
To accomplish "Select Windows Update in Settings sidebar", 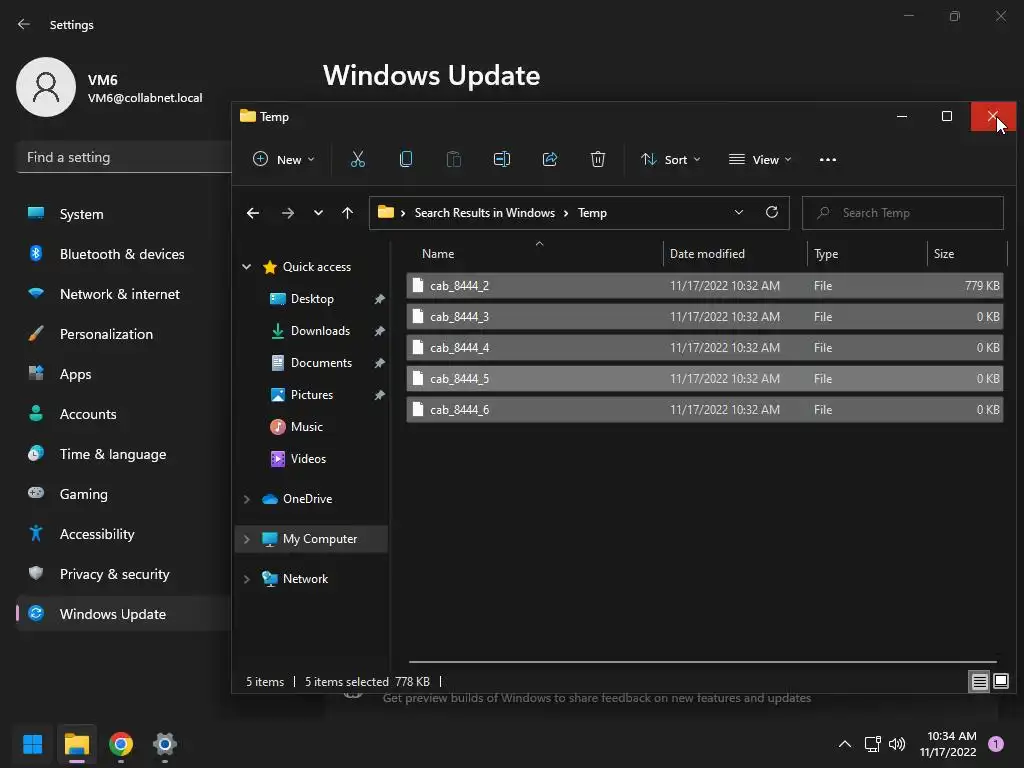I will pos(123,614).
